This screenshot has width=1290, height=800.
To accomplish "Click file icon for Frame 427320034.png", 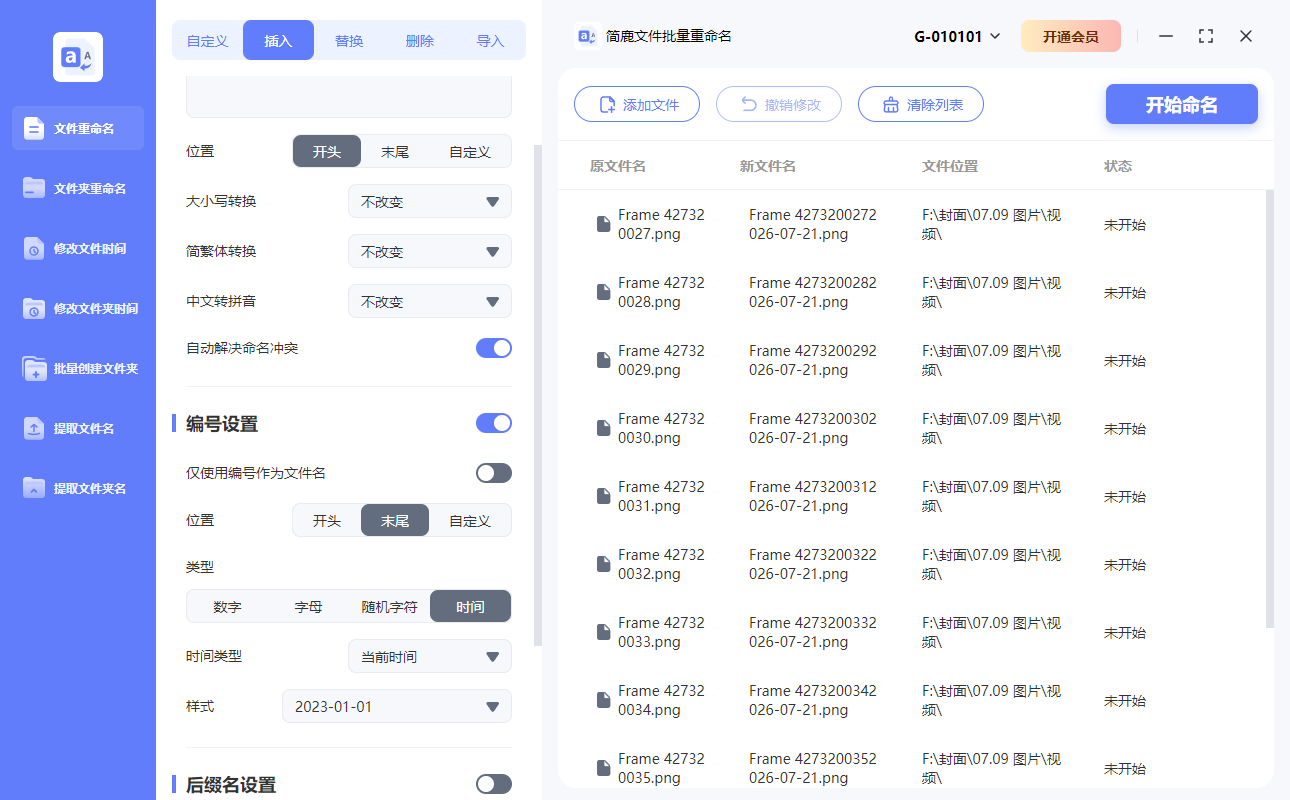I will pos(603,700).
